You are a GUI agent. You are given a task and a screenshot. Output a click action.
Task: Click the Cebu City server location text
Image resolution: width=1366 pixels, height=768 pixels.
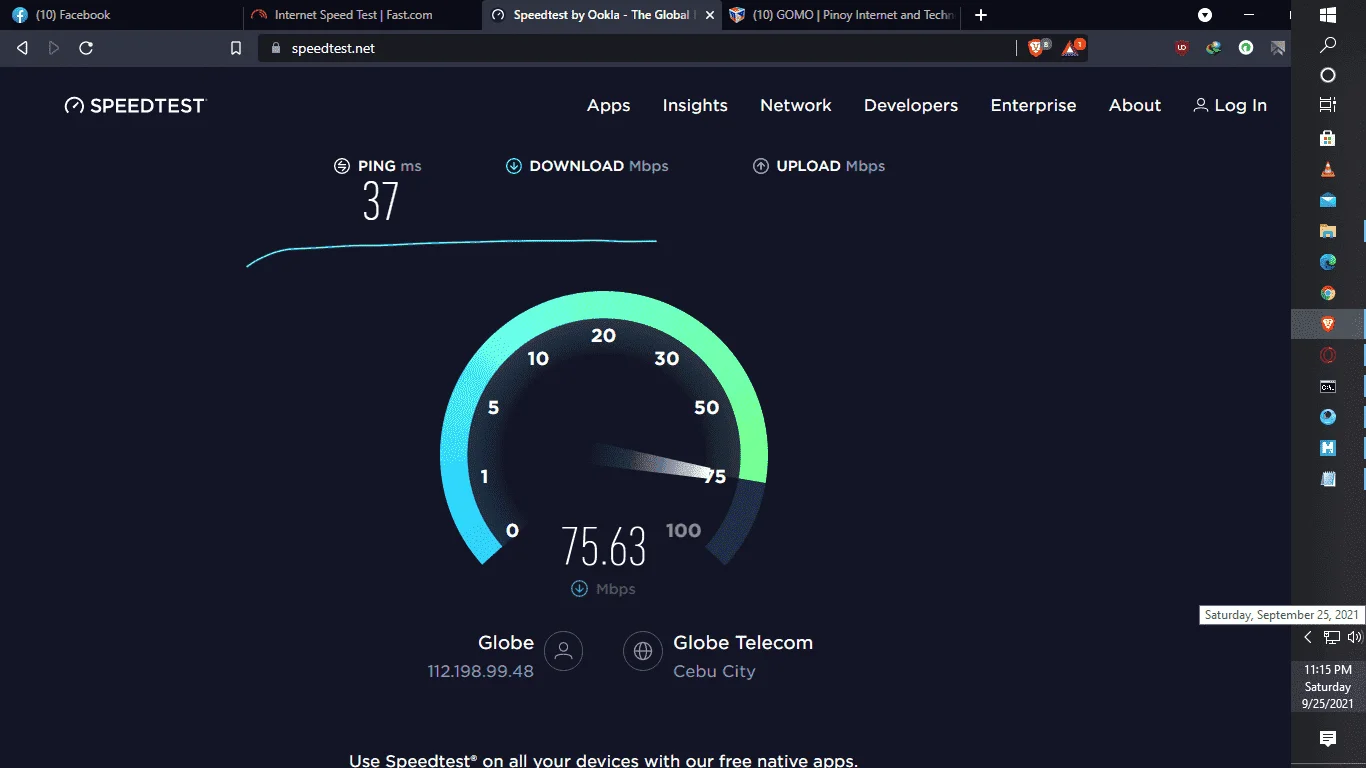714,671
